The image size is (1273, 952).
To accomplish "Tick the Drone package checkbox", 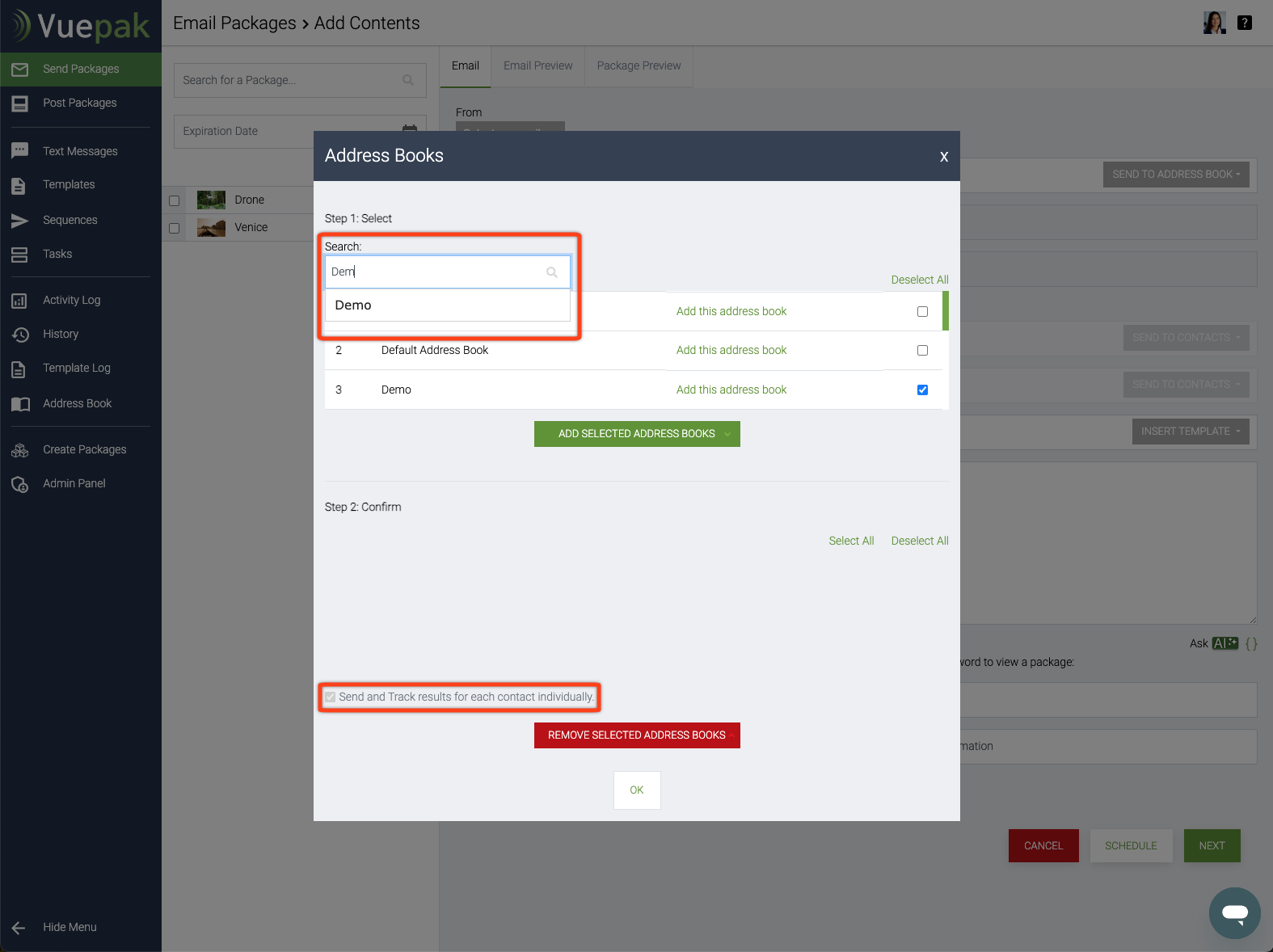I will [174, 200].
